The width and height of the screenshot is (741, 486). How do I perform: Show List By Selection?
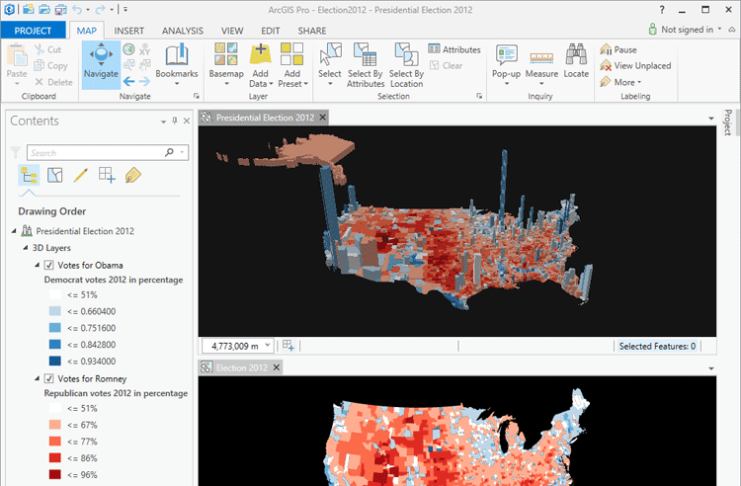click(55, 175)
